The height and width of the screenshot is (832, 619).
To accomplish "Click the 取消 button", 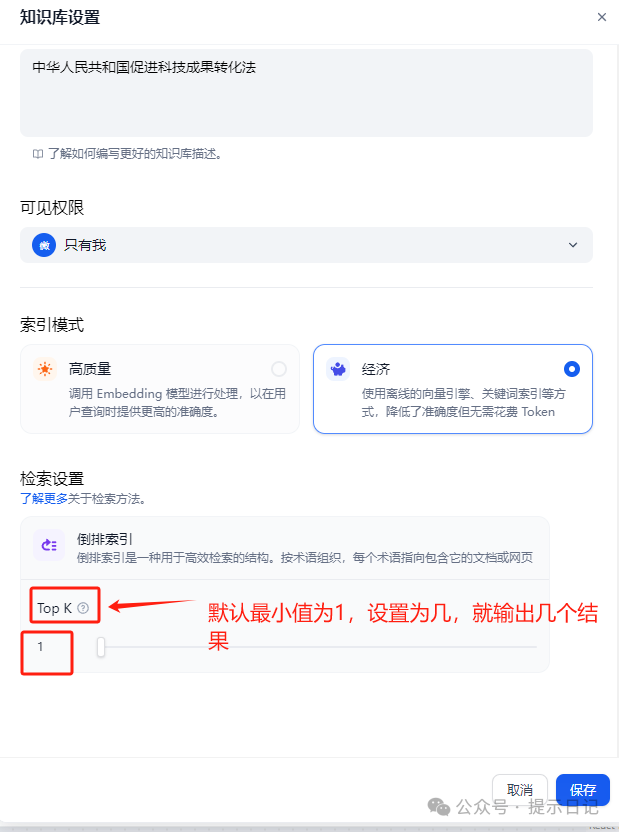I will tap(519, 790).
